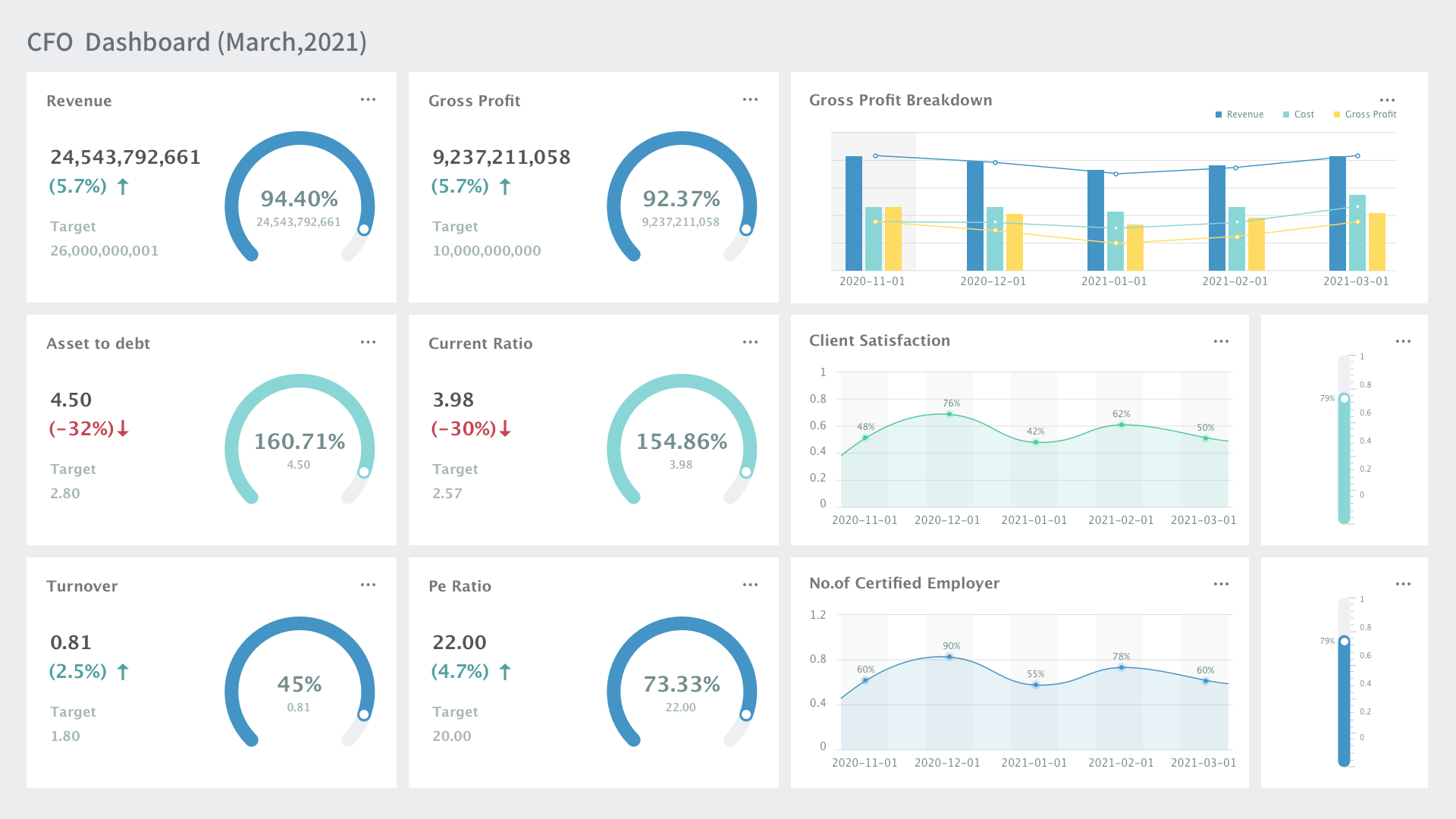Click the teal thermometer 79% marker

tap(1345, 399)
